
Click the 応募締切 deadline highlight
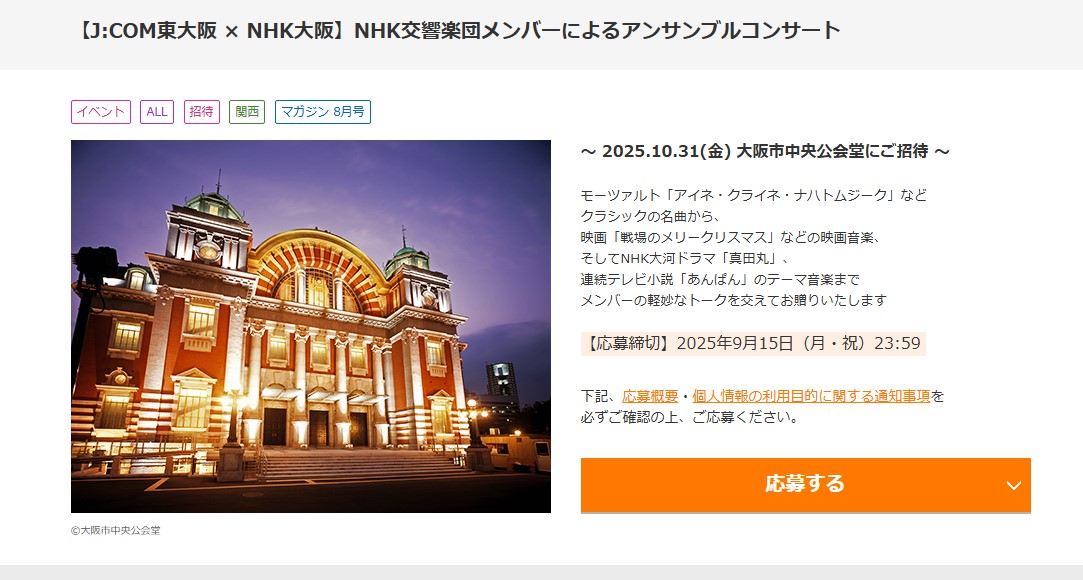(753, 343)
